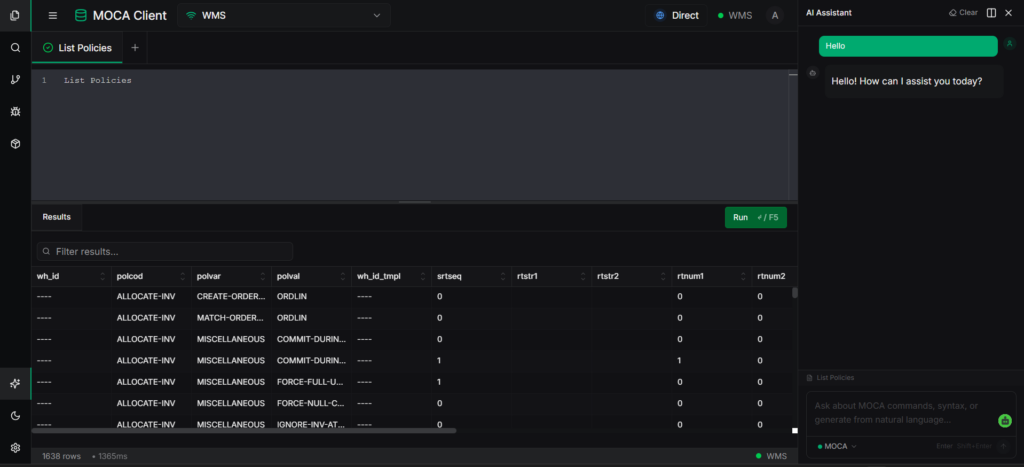Screen dimensions: 1024x467
Task: Click the results horizontal scrollbar
Action: click(244, 430)
